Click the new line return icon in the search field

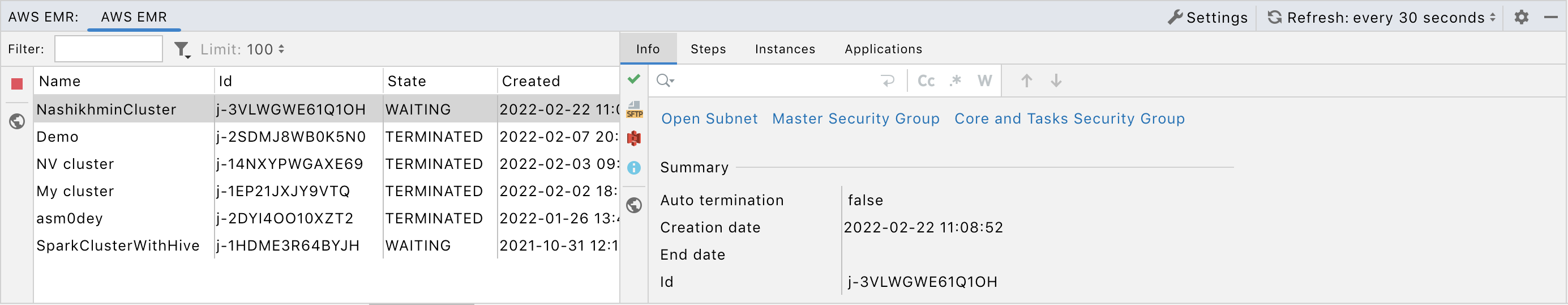point(888,81)
